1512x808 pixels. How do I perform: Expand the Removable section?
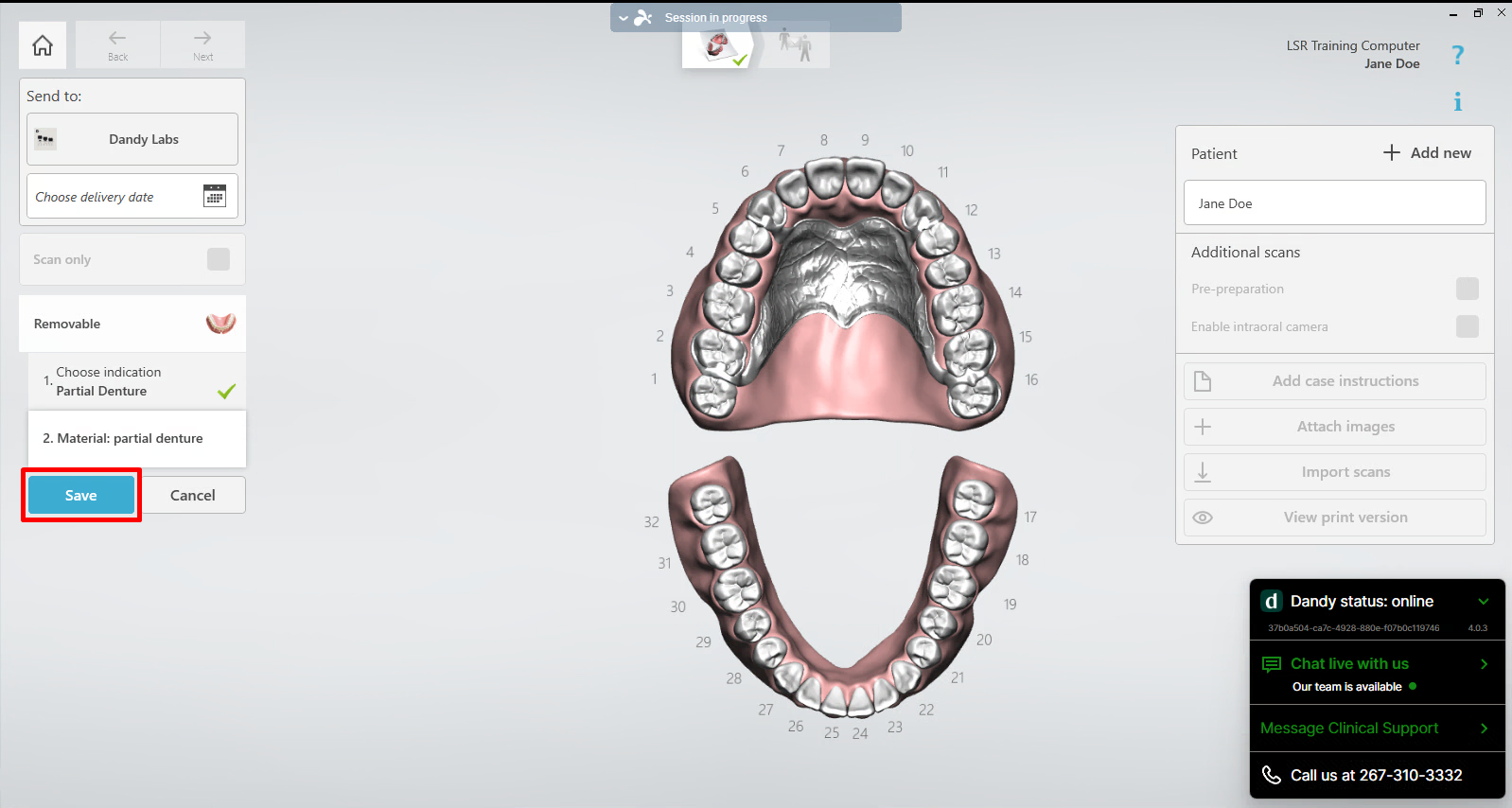click(x=132, y=324)
